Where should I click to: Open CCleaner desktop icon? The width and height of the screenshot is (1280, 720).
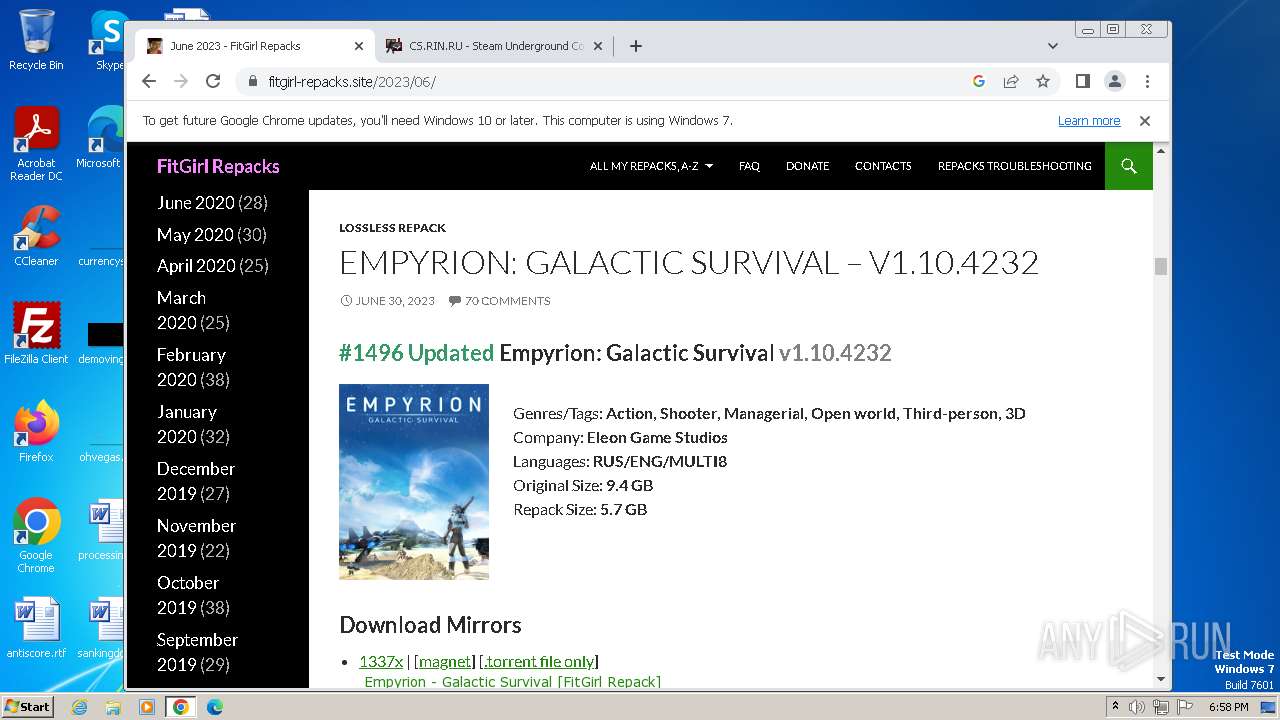pyautogui.click(x=36, y=236)
